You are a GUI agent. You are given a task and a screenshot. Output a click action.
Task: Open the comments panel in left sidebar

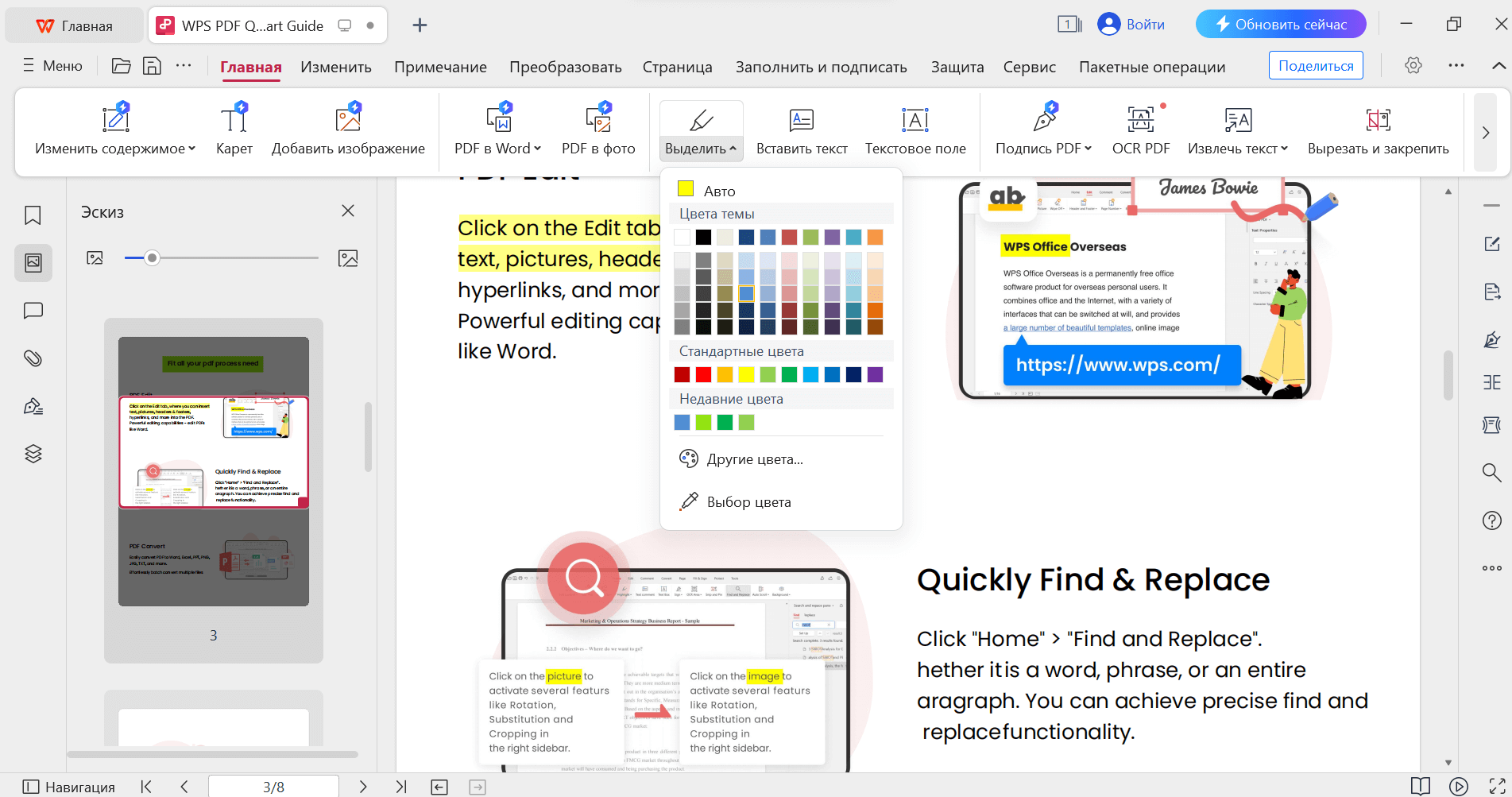pos(33,311)
